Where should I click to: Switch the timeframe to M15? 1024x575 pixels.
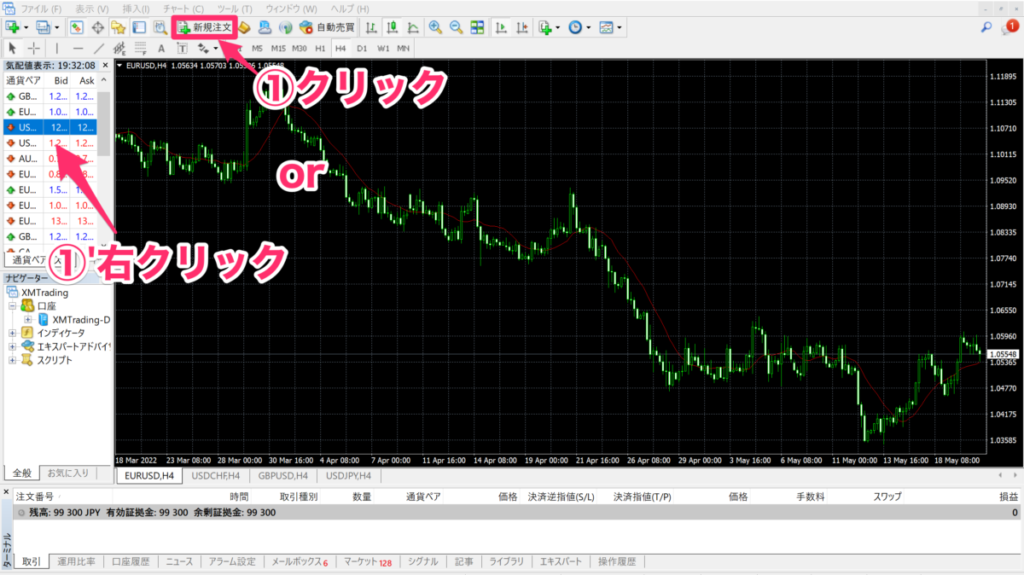(278, 48)
